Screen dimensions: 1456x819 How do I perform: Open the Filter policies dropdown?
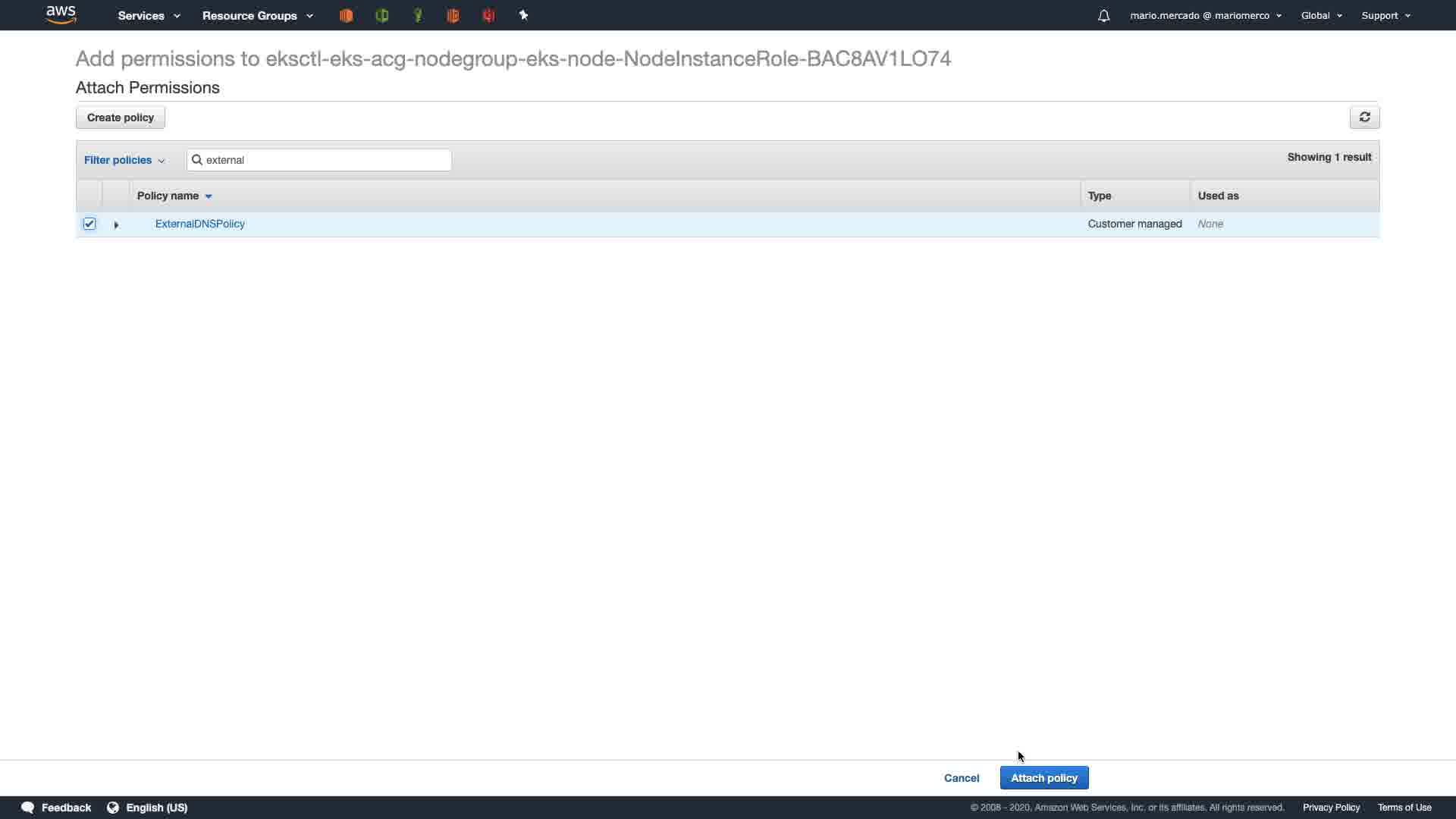[124, 160]
